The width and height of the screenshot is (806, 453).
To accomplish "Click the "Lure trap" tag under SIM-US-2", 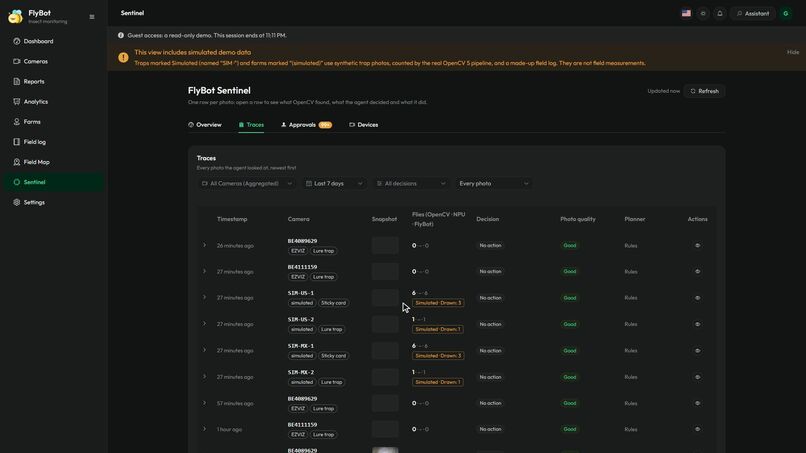I will (332, 329).
